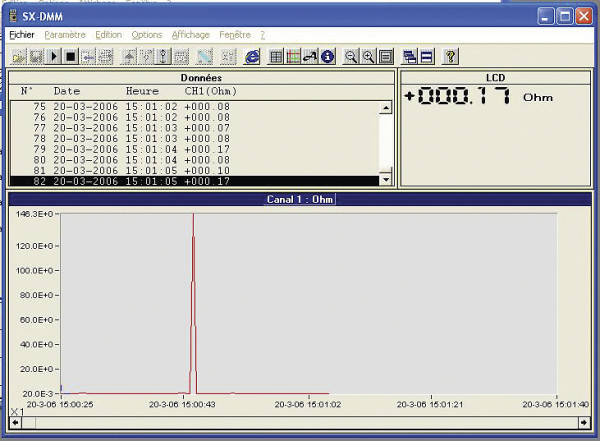This screenshot has height=441, width=600.
Task: Click the greyed up-arrow toolbar icon
Action: tap(129, 57)
